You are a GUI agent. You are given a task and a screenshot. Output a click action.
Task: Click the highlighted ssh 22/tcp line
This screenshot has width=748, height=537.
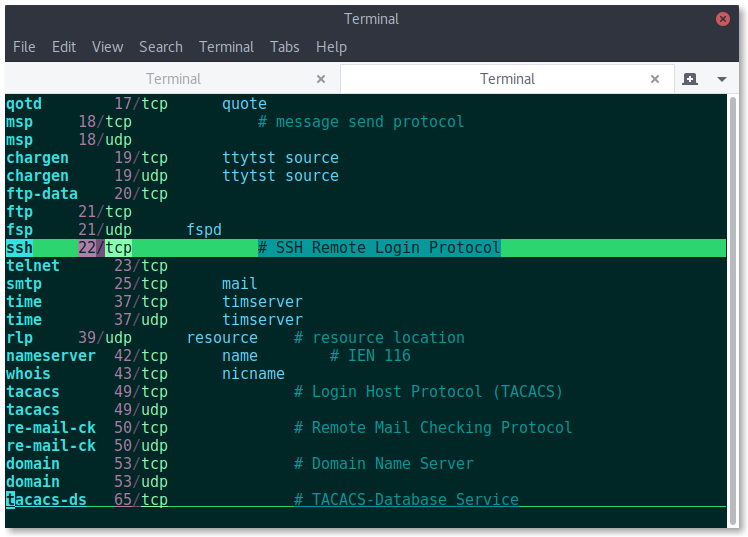366,248
